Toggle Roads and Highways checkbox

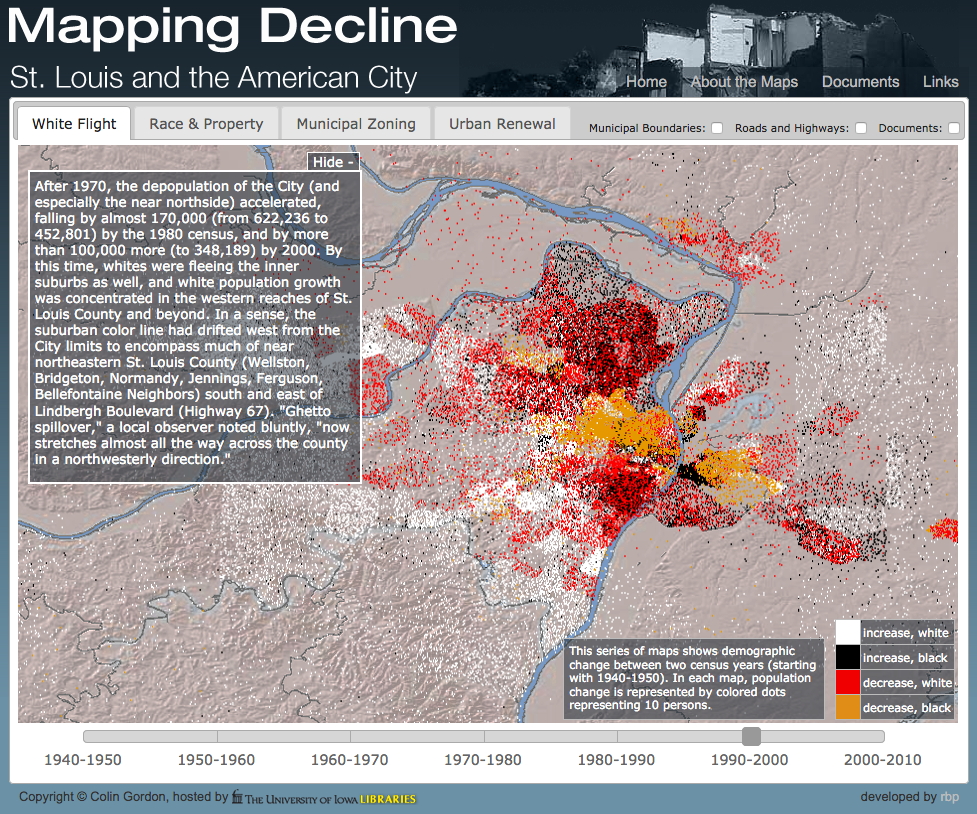pos(861,128)
